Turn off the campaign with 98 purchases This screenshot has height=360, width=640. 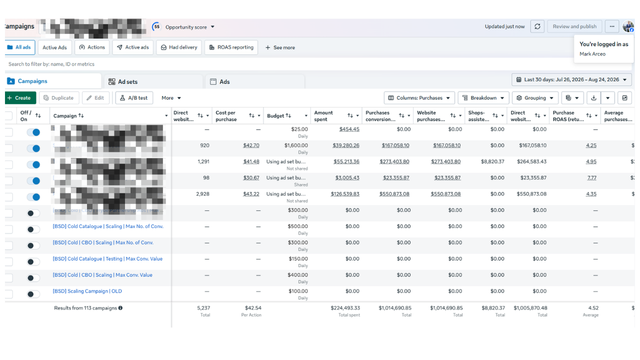pos(33,181)
